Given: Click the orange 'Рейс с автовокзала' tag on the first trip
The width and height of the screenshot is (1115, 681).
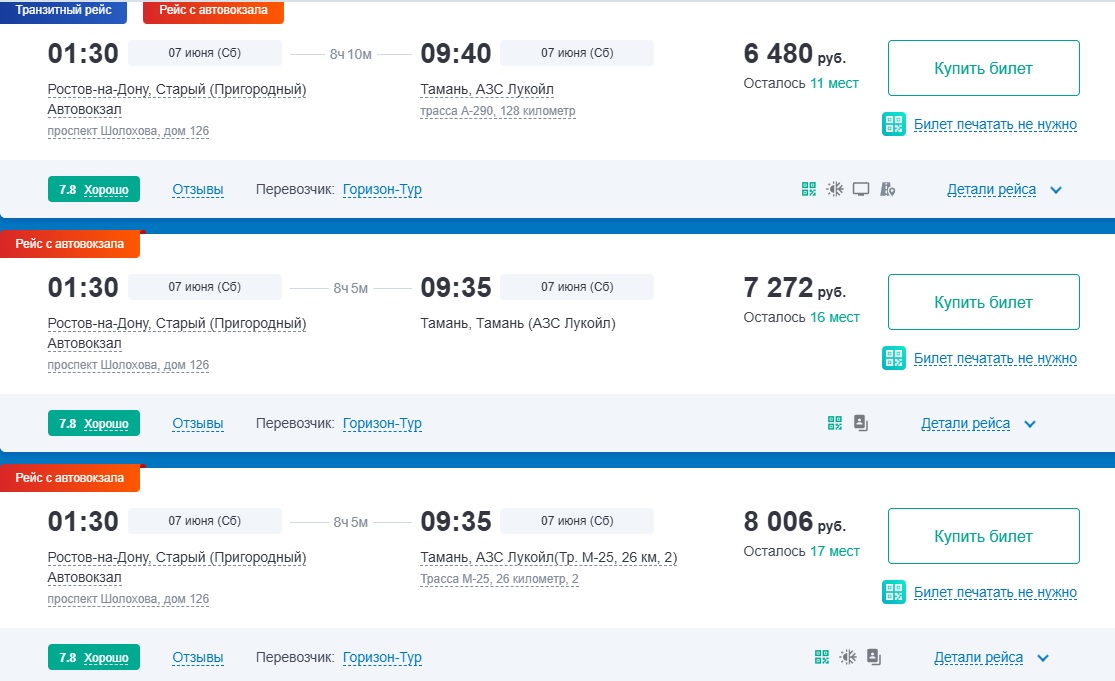Looking at the screenshot, I should (x=213, y=11).
